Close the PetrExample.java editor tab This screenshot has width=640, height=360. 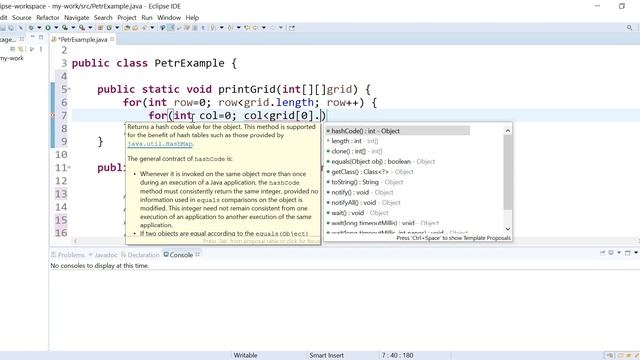click(x=112, y=39)
